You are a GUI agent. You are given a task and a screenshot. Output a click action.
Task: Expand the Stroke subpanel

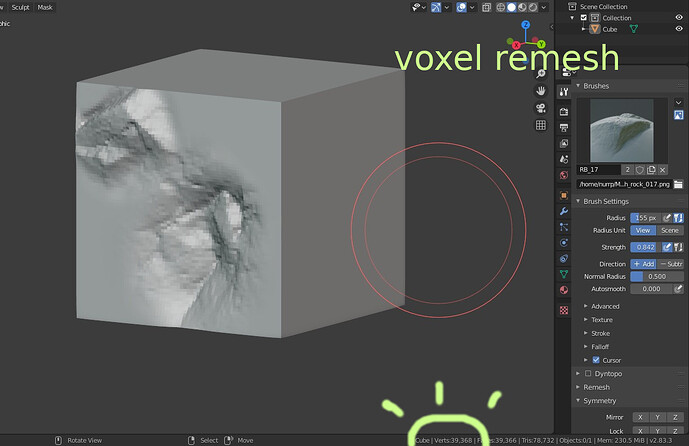pyautogui.click(x=585, y=334)
